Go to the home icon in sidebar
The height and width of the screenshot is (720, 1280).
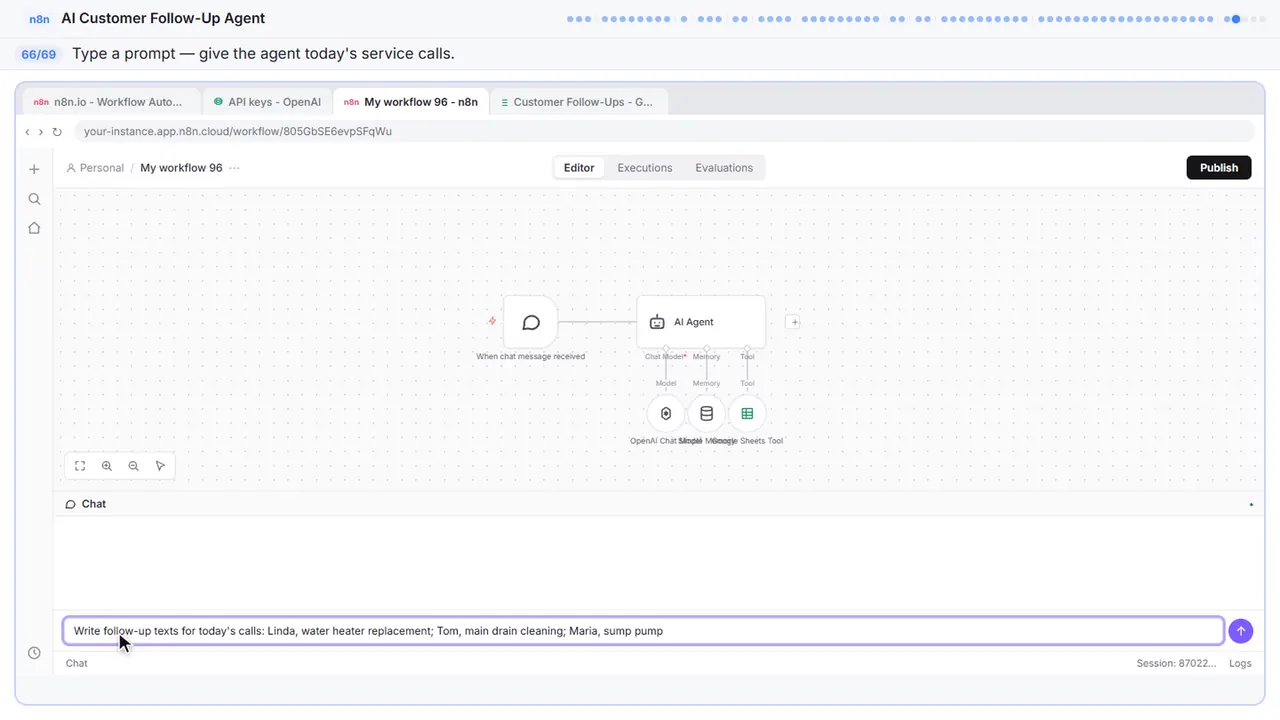[x=34, y=228]
